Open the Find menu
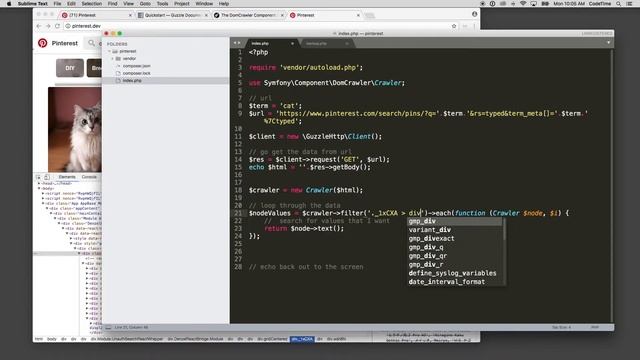This screenshot has width=640, height=360. coord(113,4)
